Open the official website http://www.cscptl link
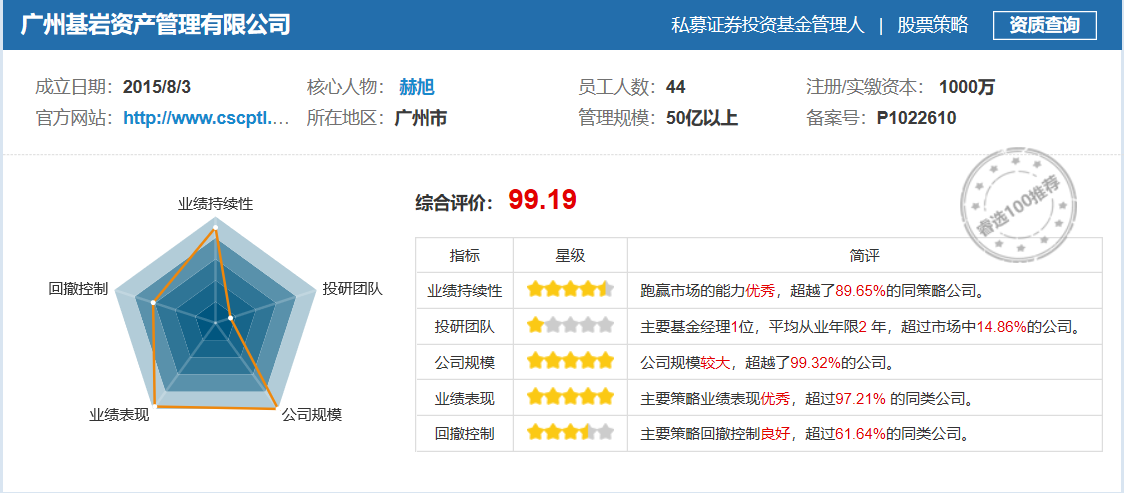 [206, 118]
